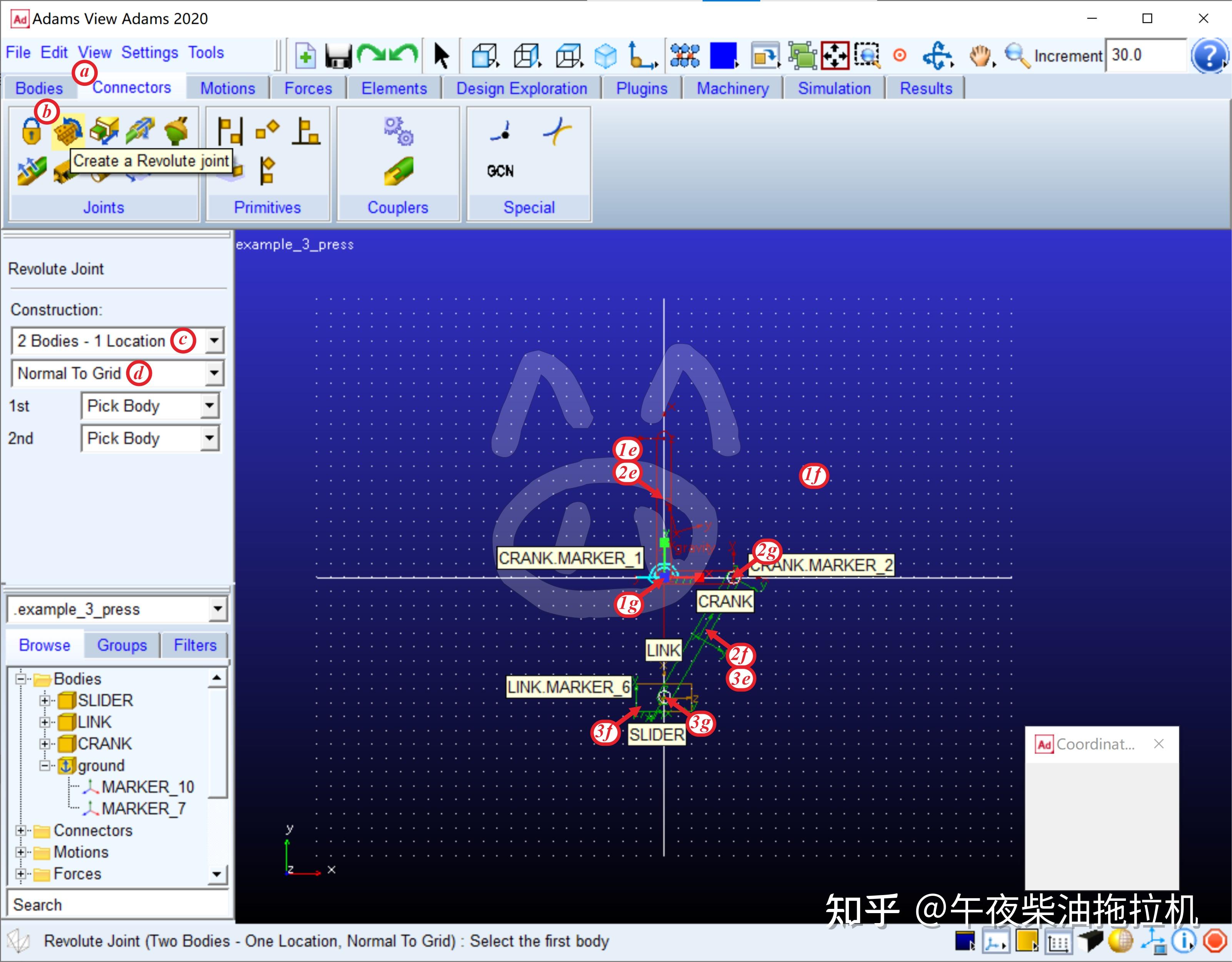Click the CRANK.MARKER_1 label in viewport
The width and height of the screenshot is (1232, 962).
click(x=570, y=558)
